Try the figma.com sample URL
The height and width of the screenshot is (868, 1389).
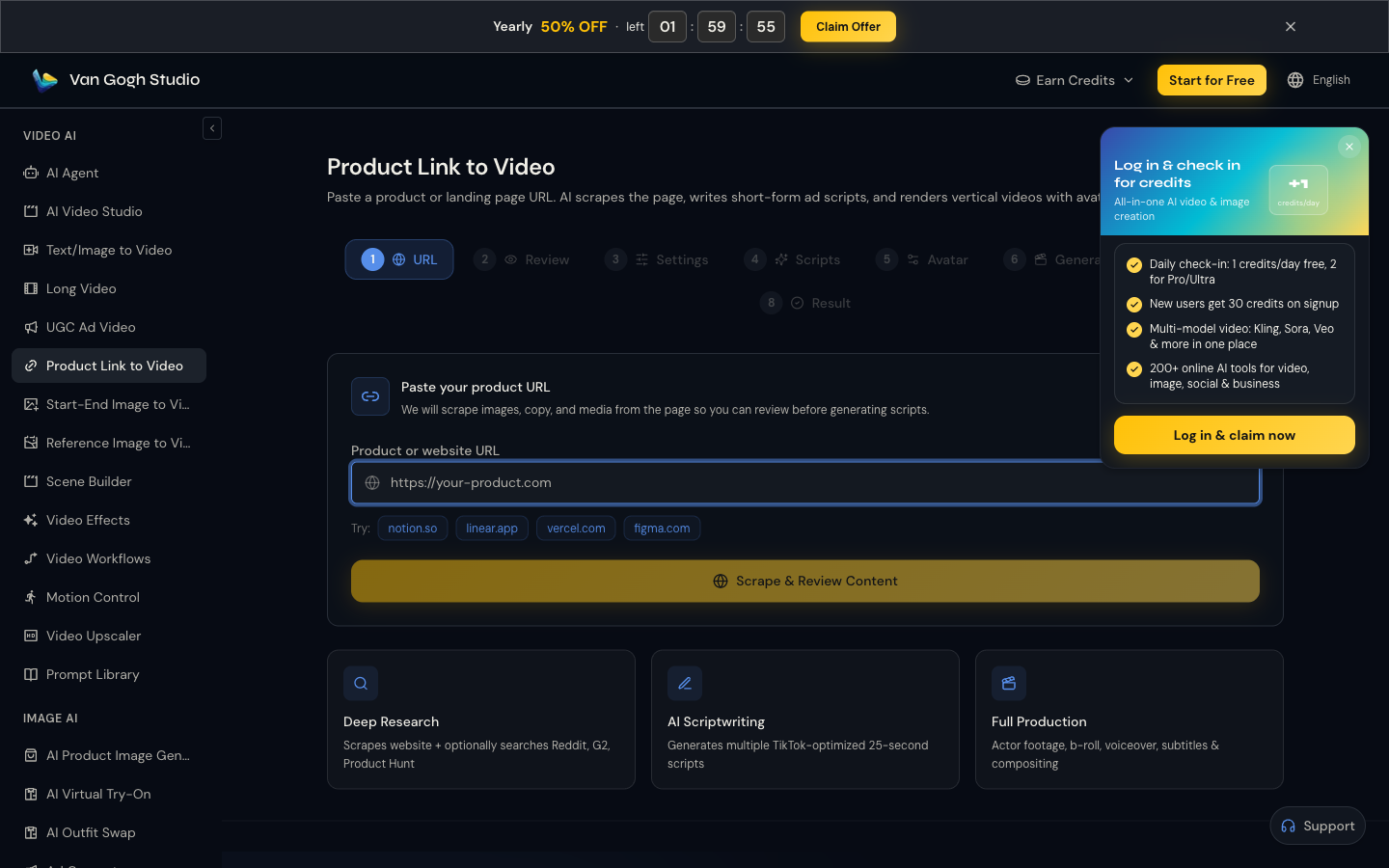(662, 529)
